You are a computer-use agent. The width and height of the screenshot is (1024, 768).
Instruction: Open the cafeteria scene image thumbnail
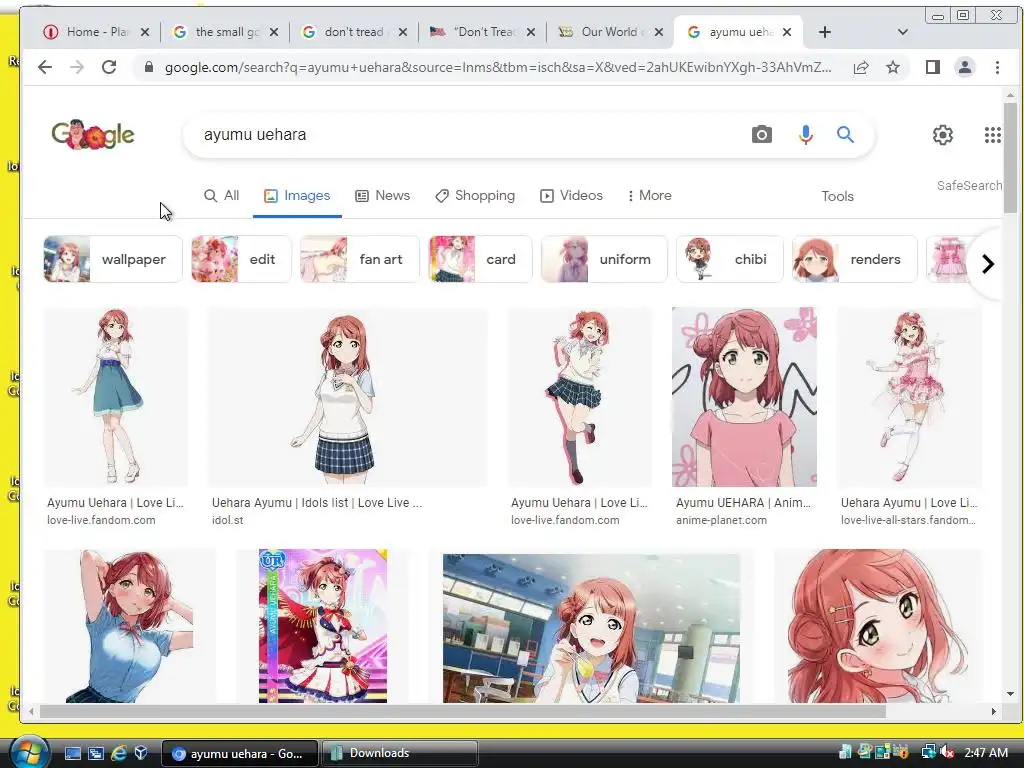pos(591,628)
